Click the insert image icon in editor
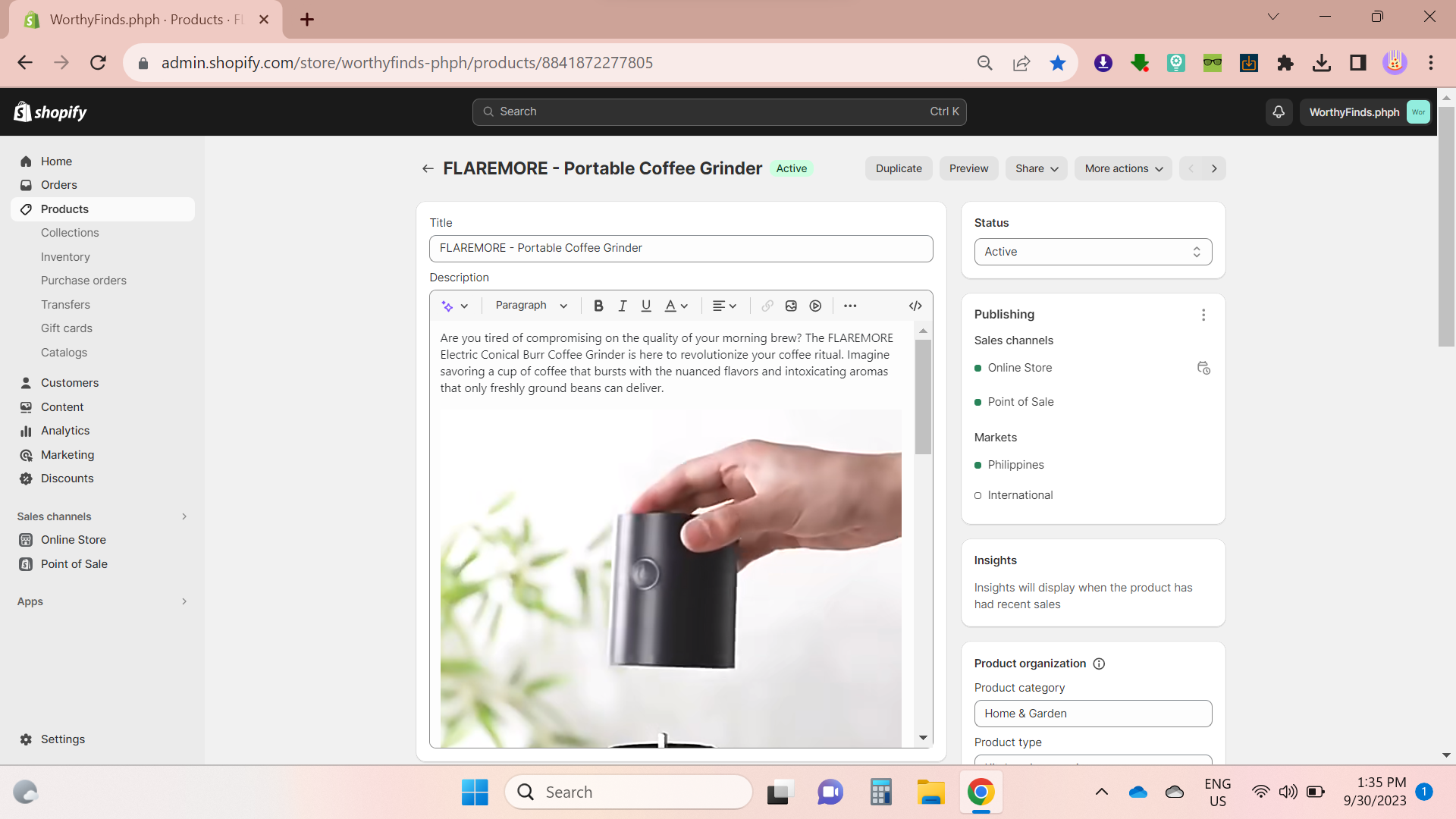1456x819 pixels. (791, 306)
